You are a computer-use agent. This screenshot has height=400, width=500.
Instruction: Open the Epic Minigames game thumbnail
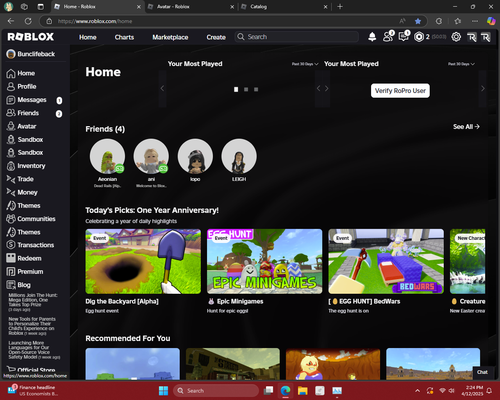265,261
